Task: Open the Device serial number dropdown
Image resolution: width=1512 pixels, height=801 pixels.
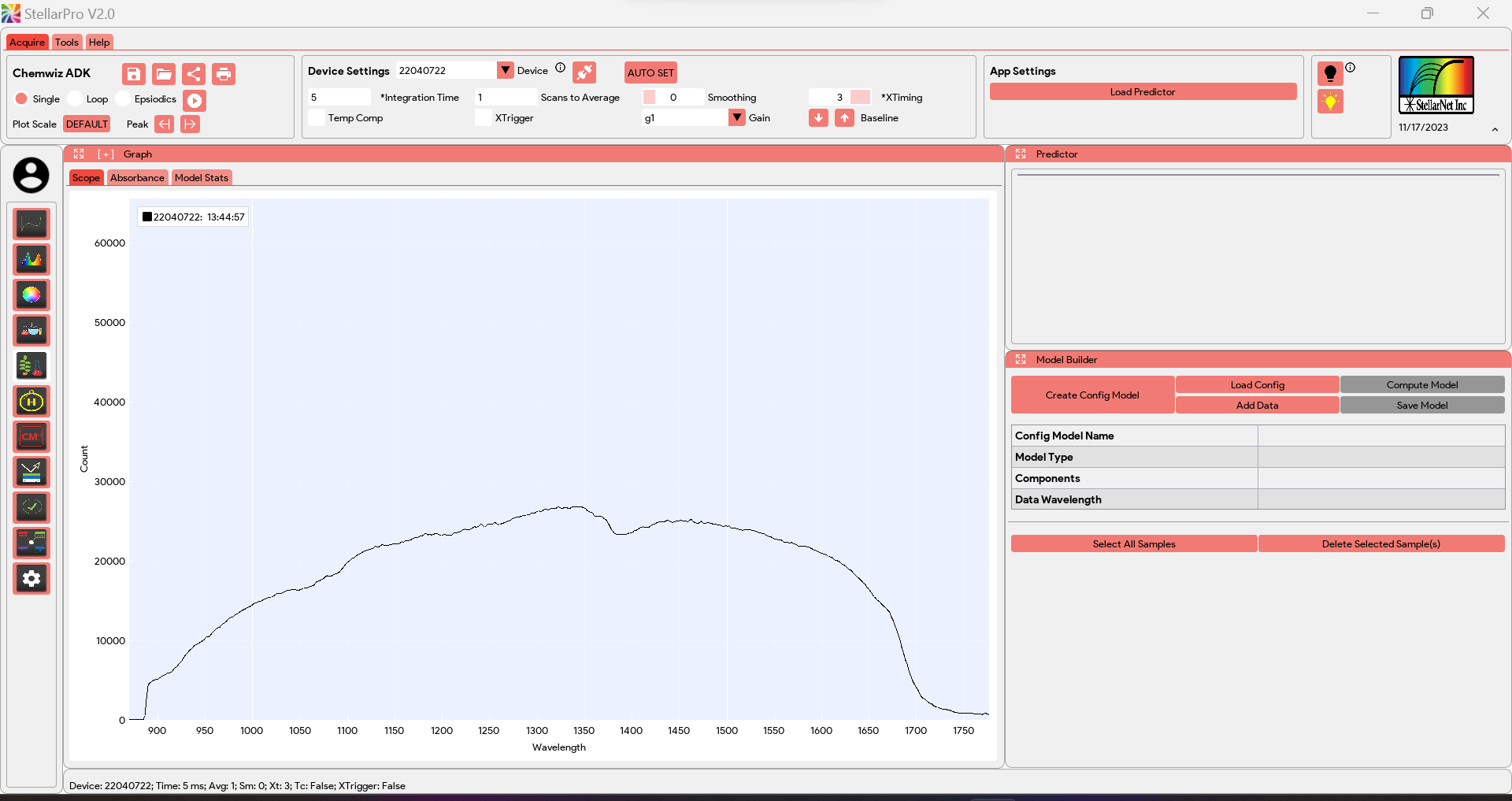Action: pyautogui.click(x=506, y=70)
